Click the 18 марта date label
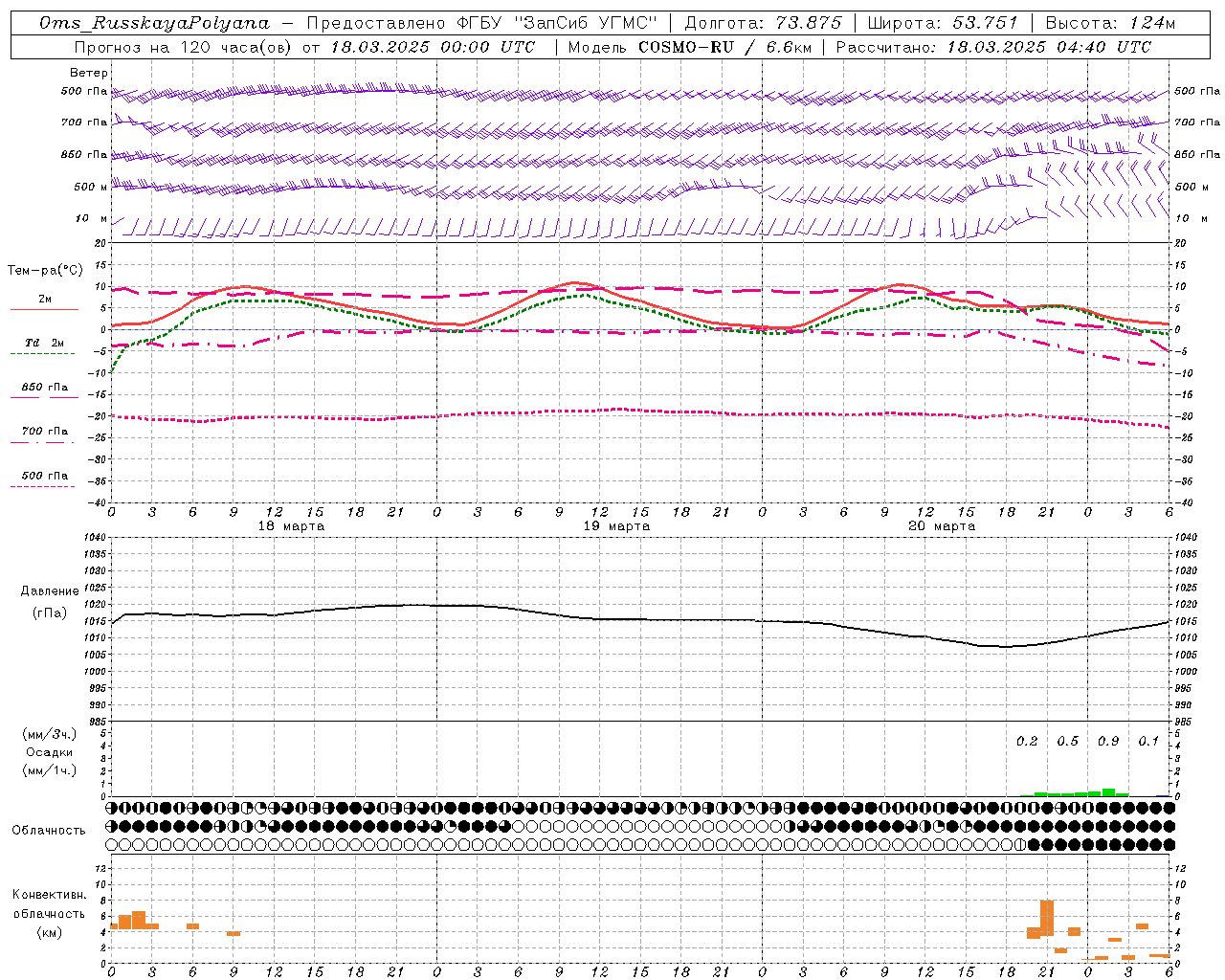 (291, 526)
